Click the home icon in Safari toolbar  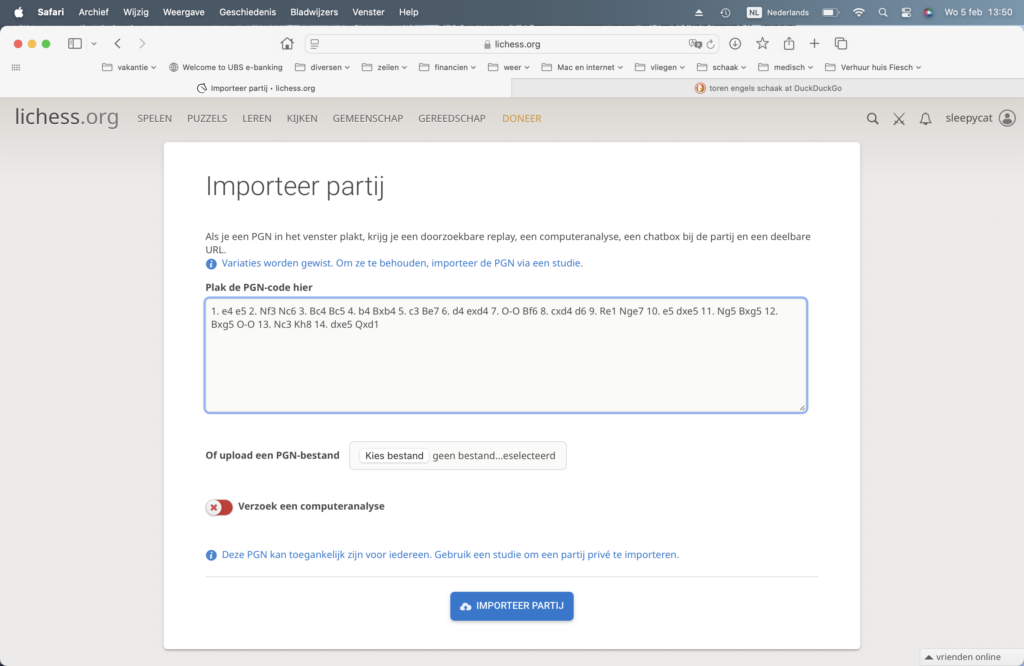[287, 44]
